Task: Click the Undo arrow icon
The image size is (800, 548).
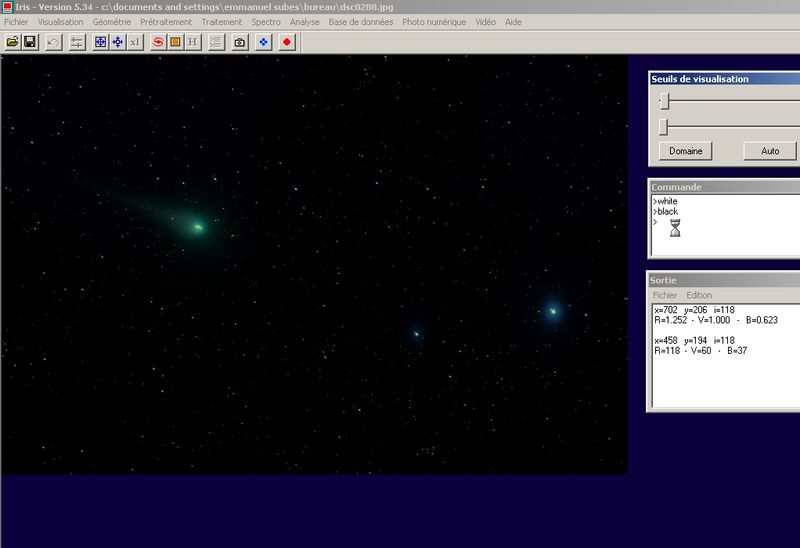Action: [x=53, y=42]
